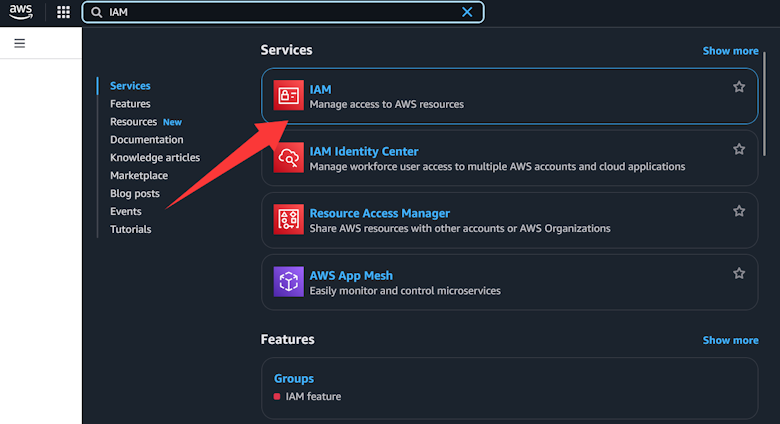Open the services grid menu icon

[x=64, y=12]
